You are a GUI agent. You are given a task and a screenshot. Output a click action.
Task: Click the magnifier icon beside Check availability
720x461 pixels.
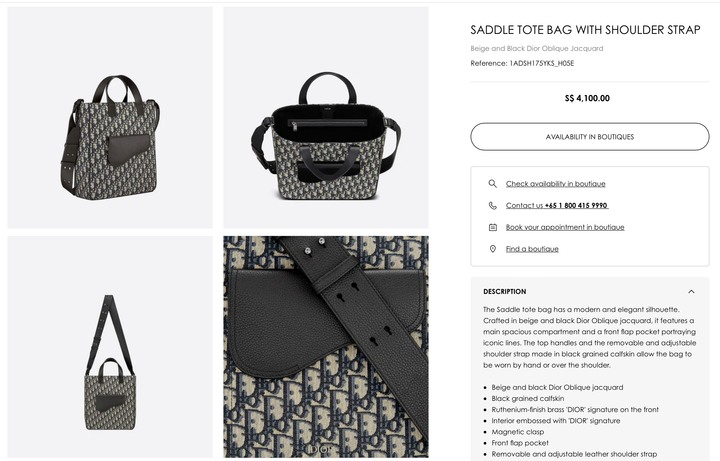(x=492, y=184)
